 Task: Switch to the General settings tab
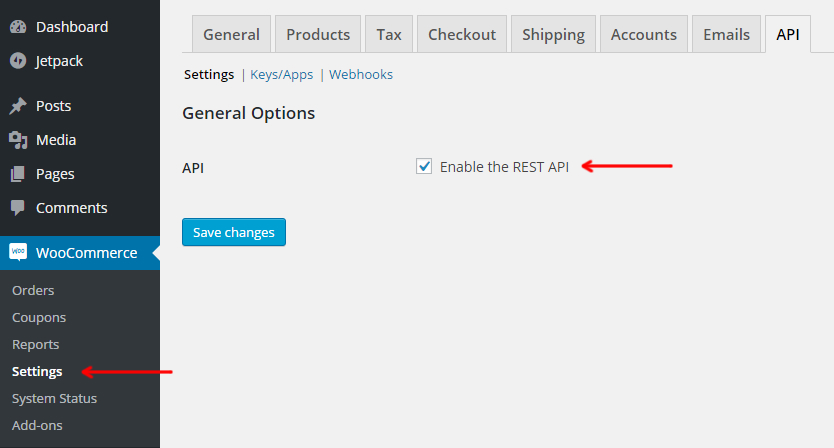(231, 35)
